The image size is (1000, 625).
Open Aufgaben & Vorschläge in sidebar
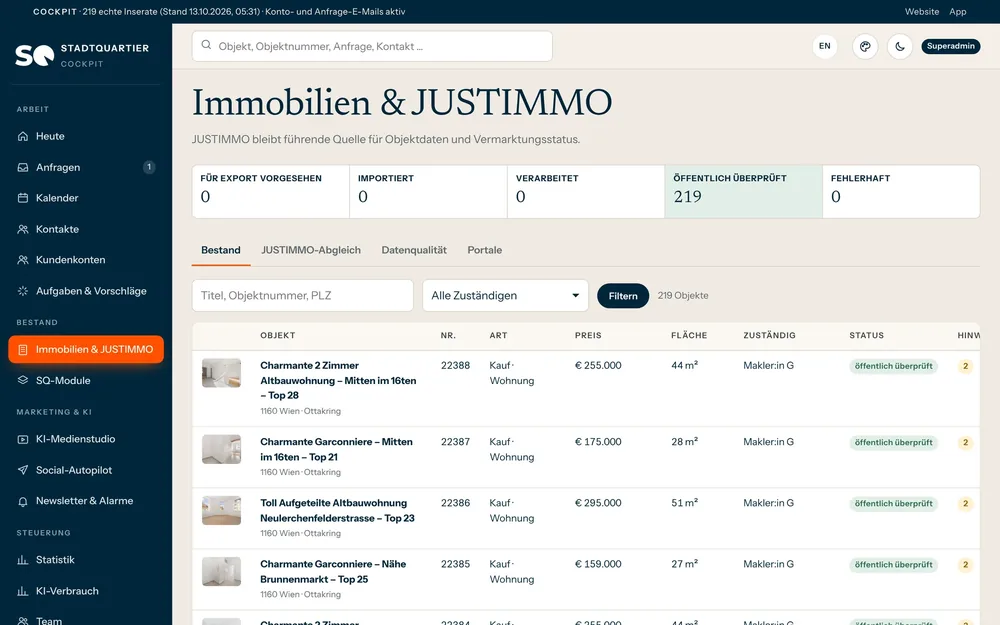(x=86, y=291)
